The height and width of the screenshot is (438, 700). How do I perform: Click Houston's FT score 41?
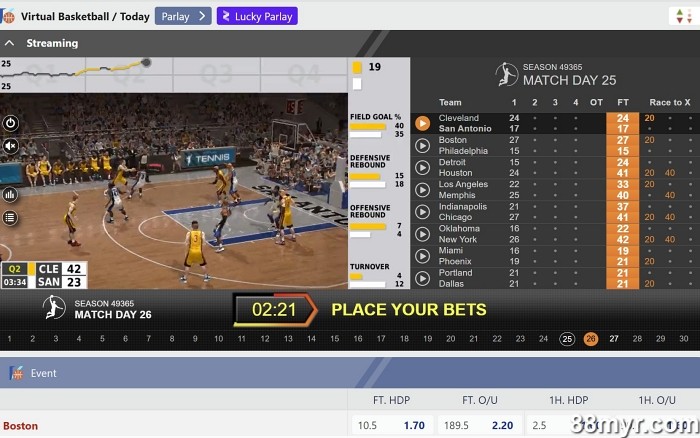(x=623, y=173)
